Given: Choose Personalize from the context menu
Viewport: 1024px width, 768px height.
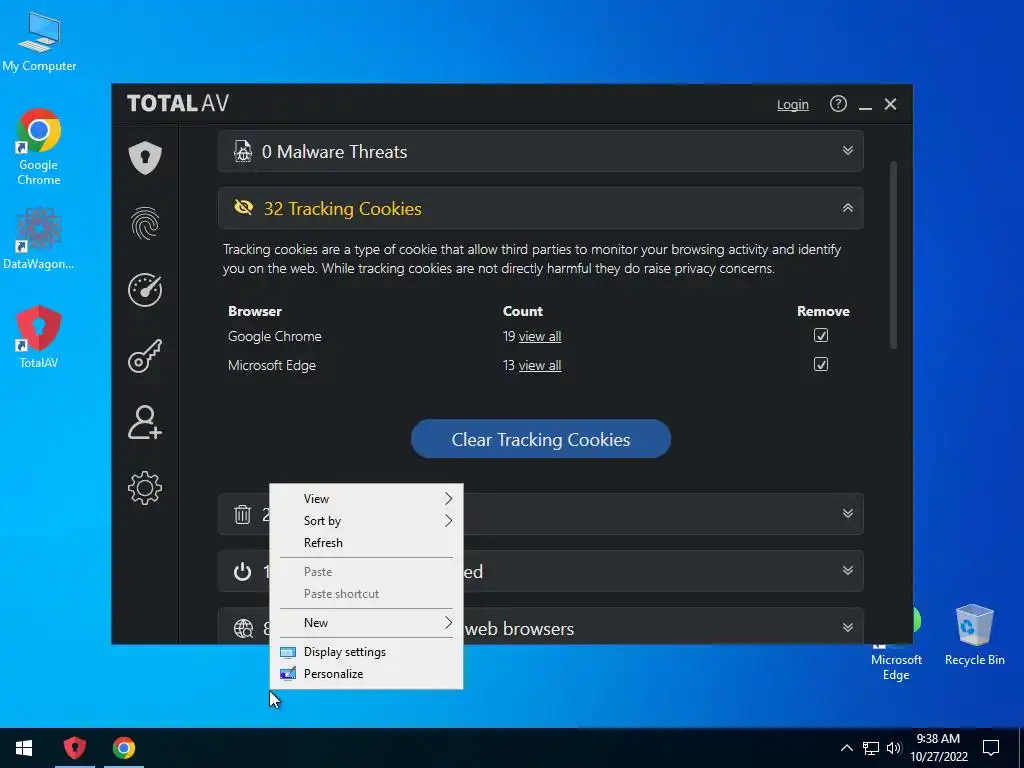Looking at the screenshot, I should click(366, 673).
